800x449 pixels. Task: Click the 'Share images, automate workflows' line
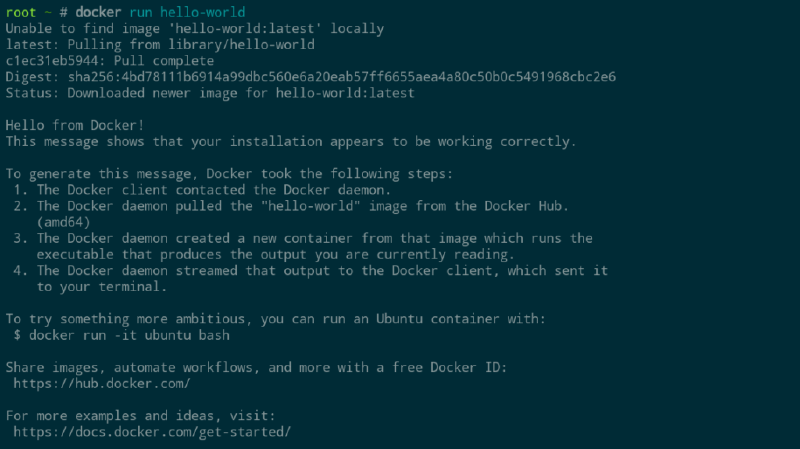coord(257,367)
